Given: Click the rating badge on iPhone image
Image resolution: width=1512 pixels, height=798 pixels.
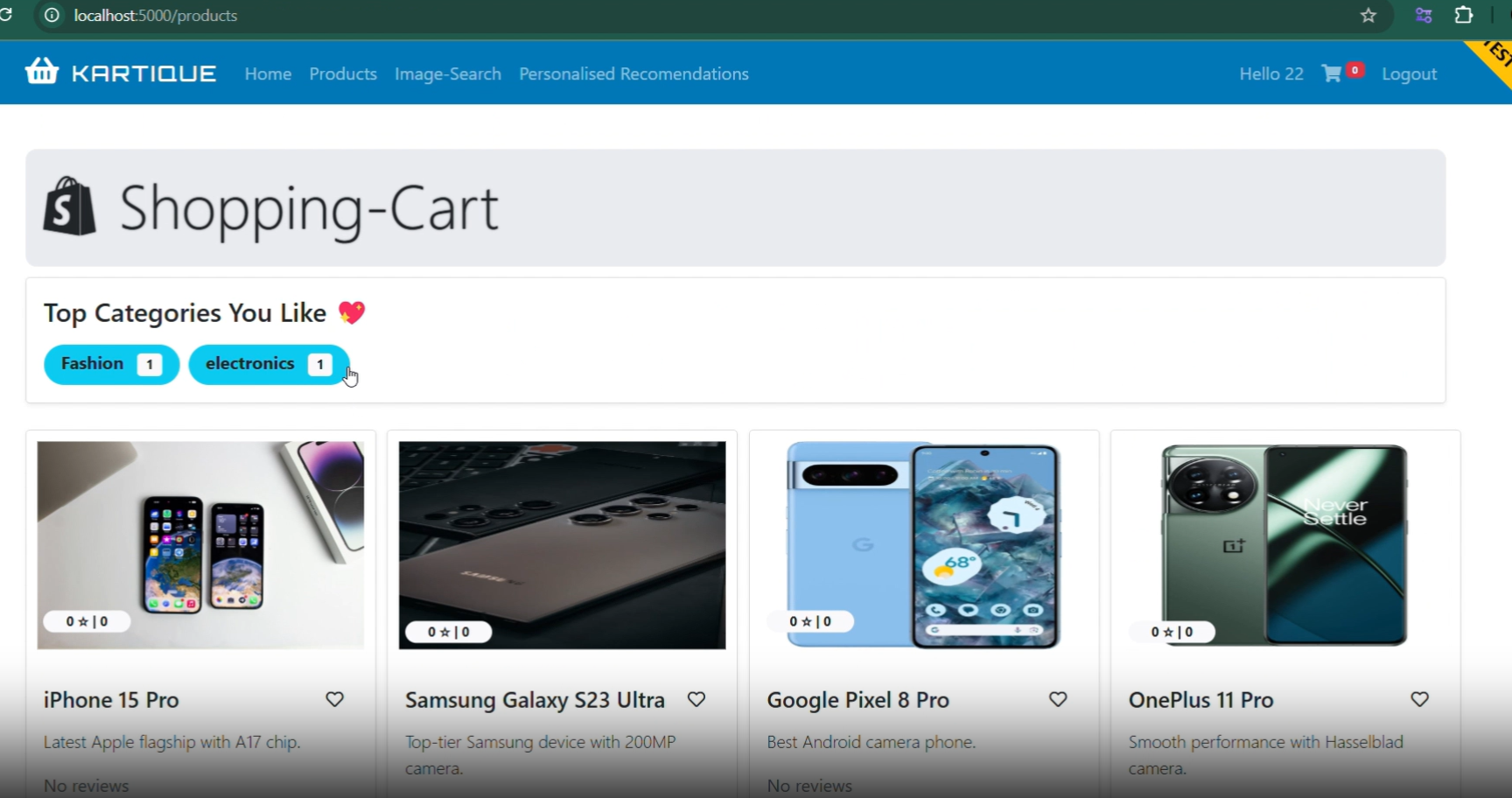Looking at the screenshot, I should tap(87, 621).
